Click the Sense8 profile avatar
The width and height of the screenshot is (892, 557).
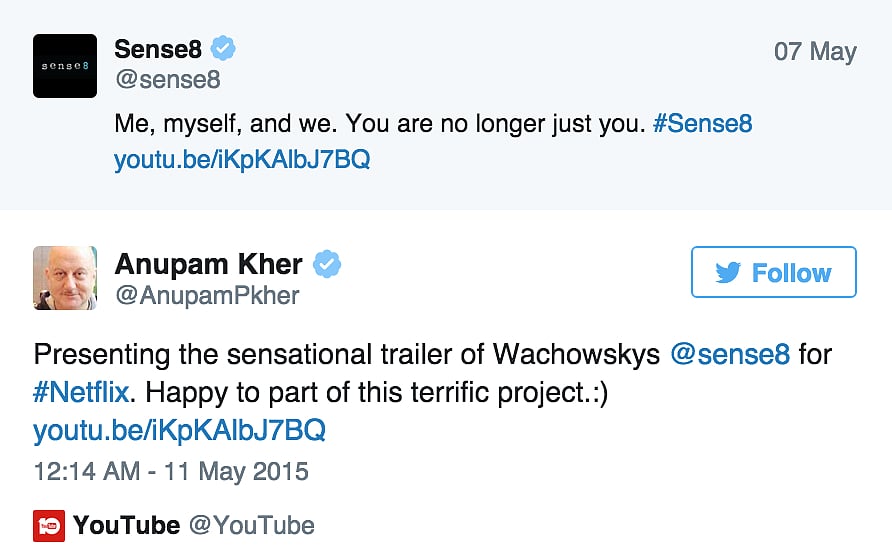coord(65,66)
